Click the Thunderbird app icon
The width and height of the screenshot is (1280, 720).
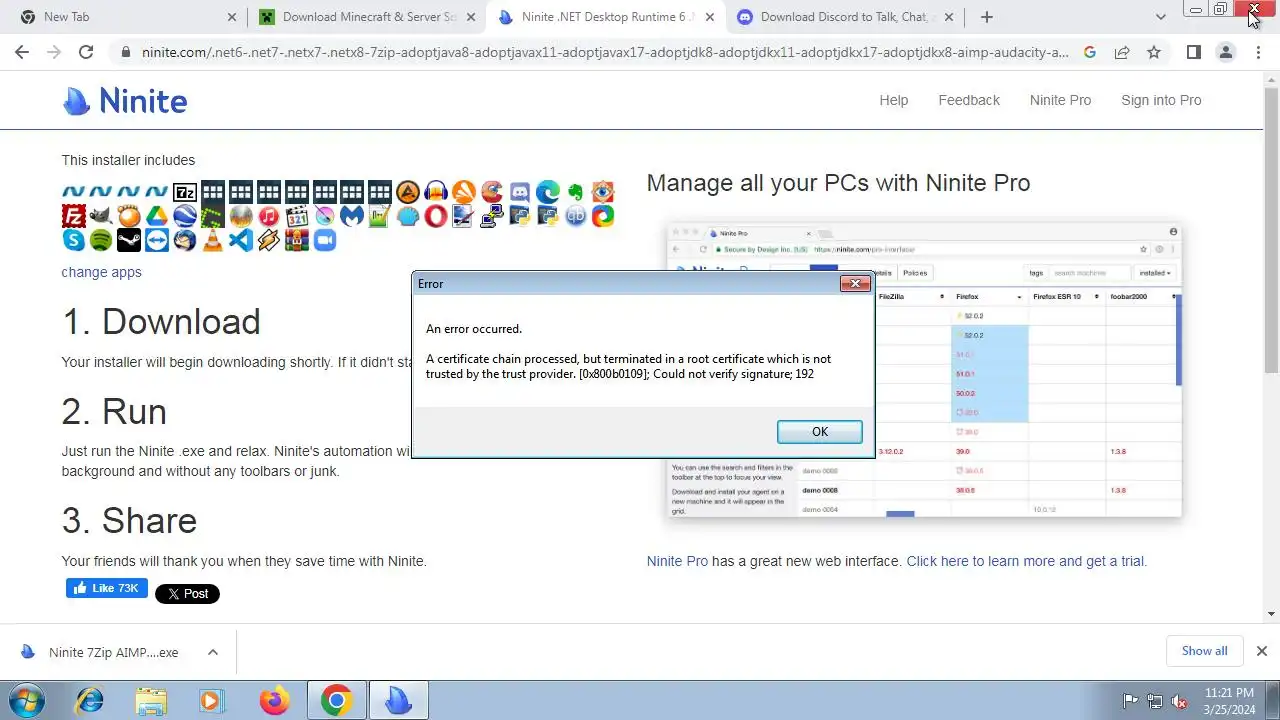[185, 240]
